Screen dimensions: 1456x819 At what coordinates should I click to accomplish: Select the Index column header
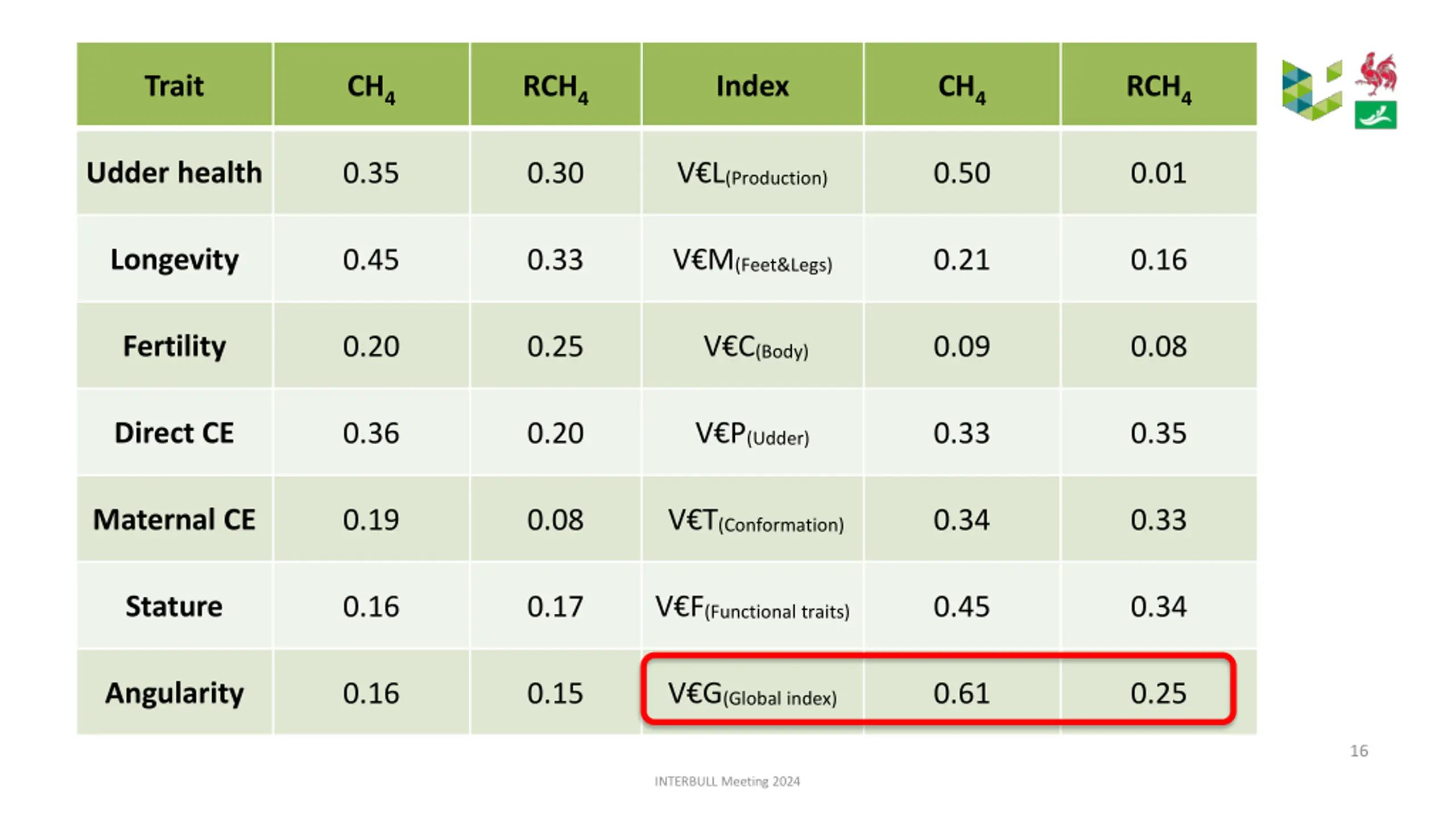pyautogui.click(x=752, y=84)
